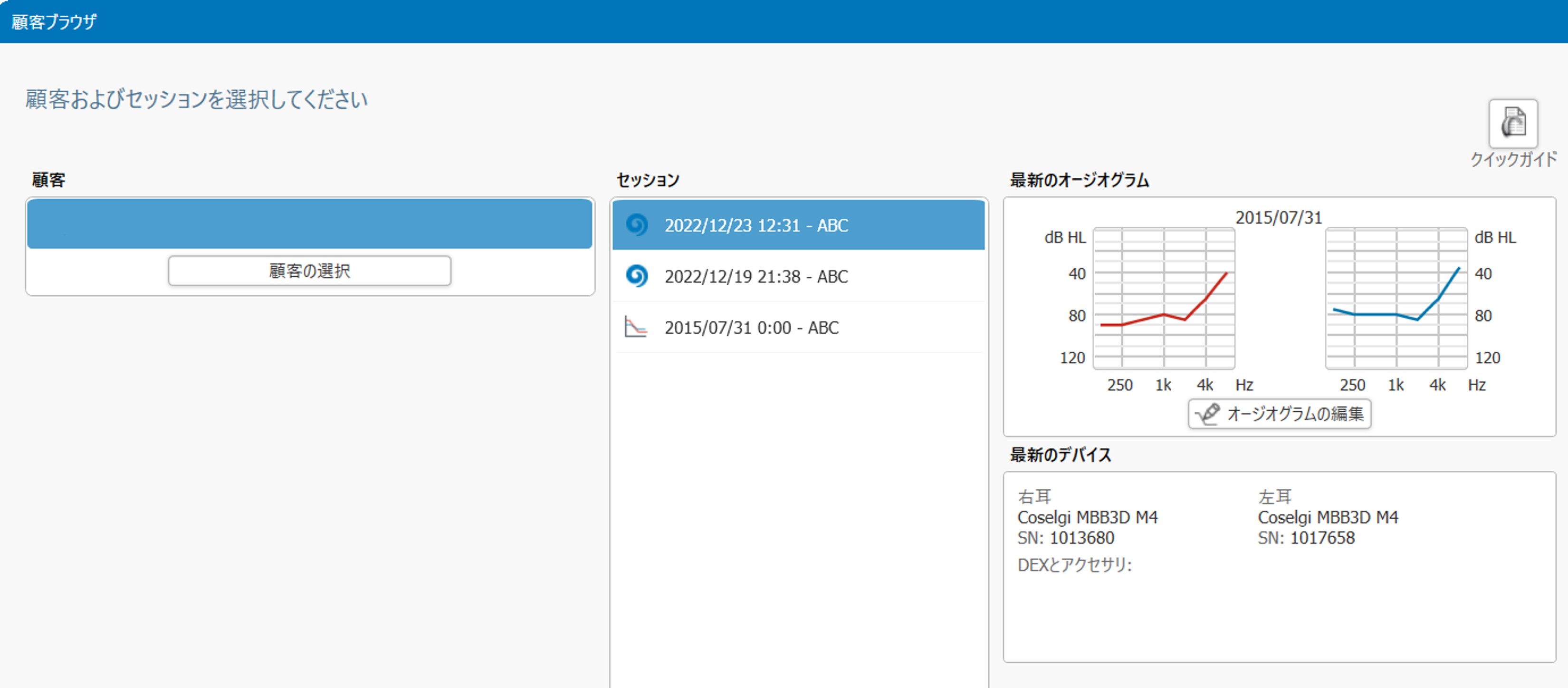The width and height of the screenshot is (1568, 688).
Task: Select the highlighted blue customer row
Action: click(309, 223)
